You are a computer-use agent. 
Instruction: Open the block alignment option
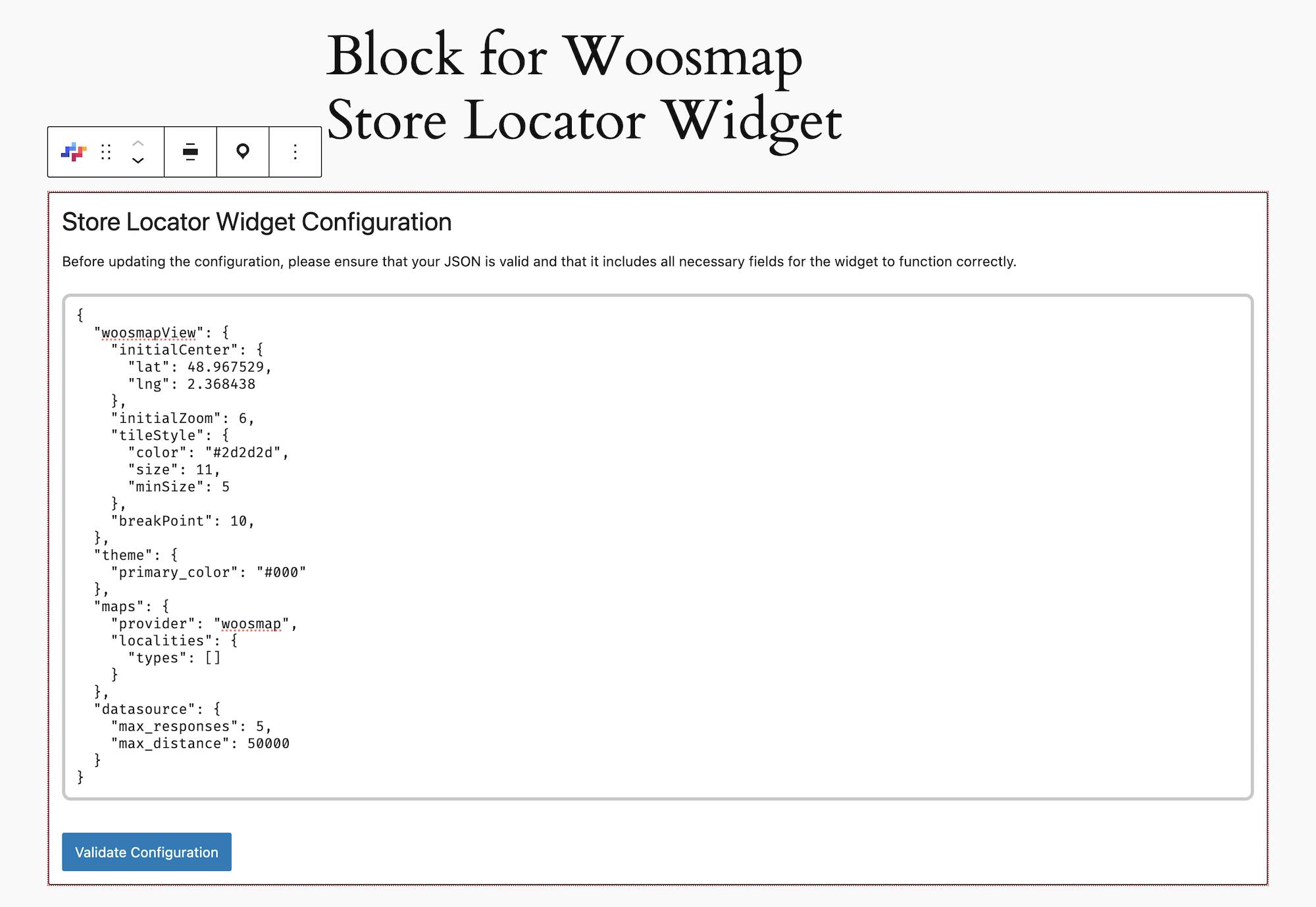(190, 152)
